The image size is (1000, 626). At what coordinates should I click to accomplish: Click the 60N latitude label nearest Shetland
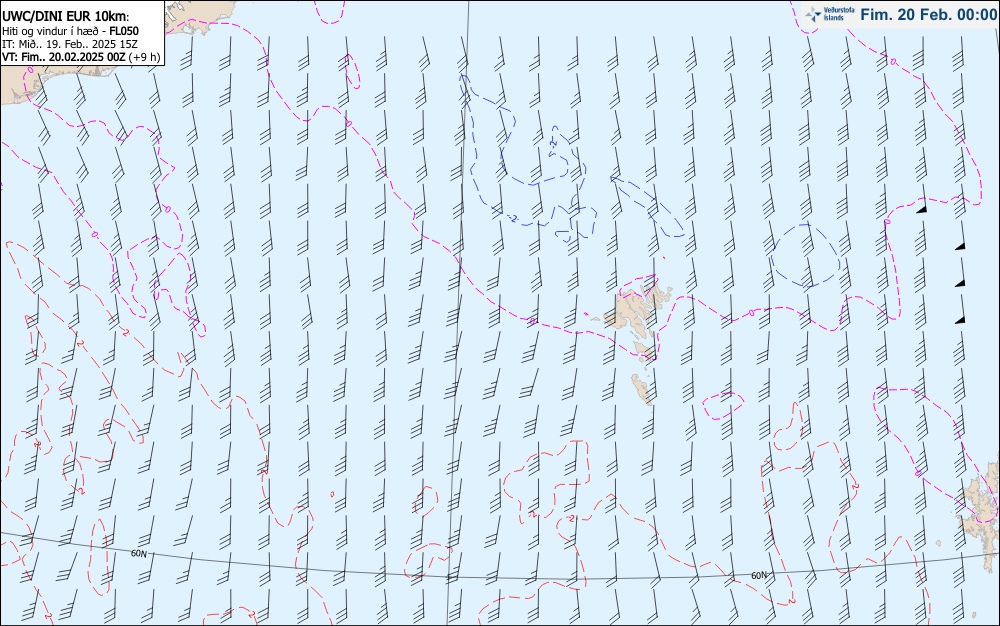pos(759,575)
